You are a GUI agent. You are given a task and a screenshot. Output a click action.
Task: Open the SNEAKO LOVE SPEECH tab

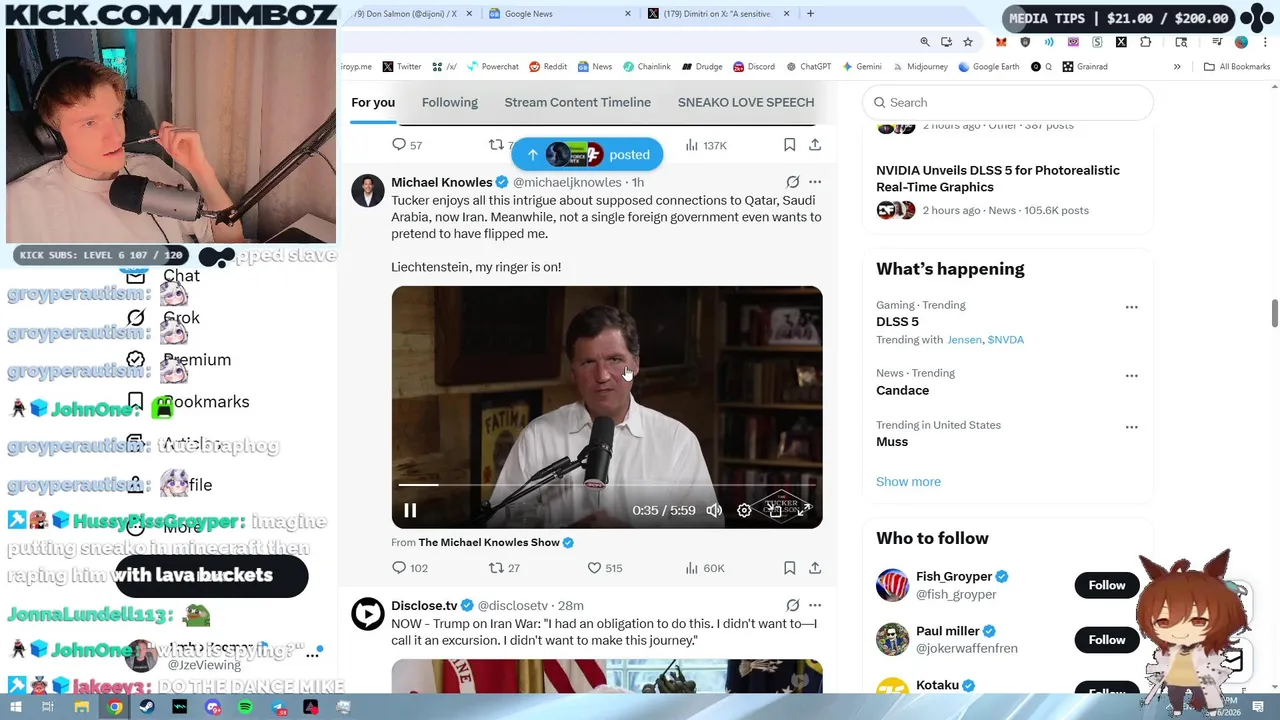pyautogui.click(x=746, y=102)
